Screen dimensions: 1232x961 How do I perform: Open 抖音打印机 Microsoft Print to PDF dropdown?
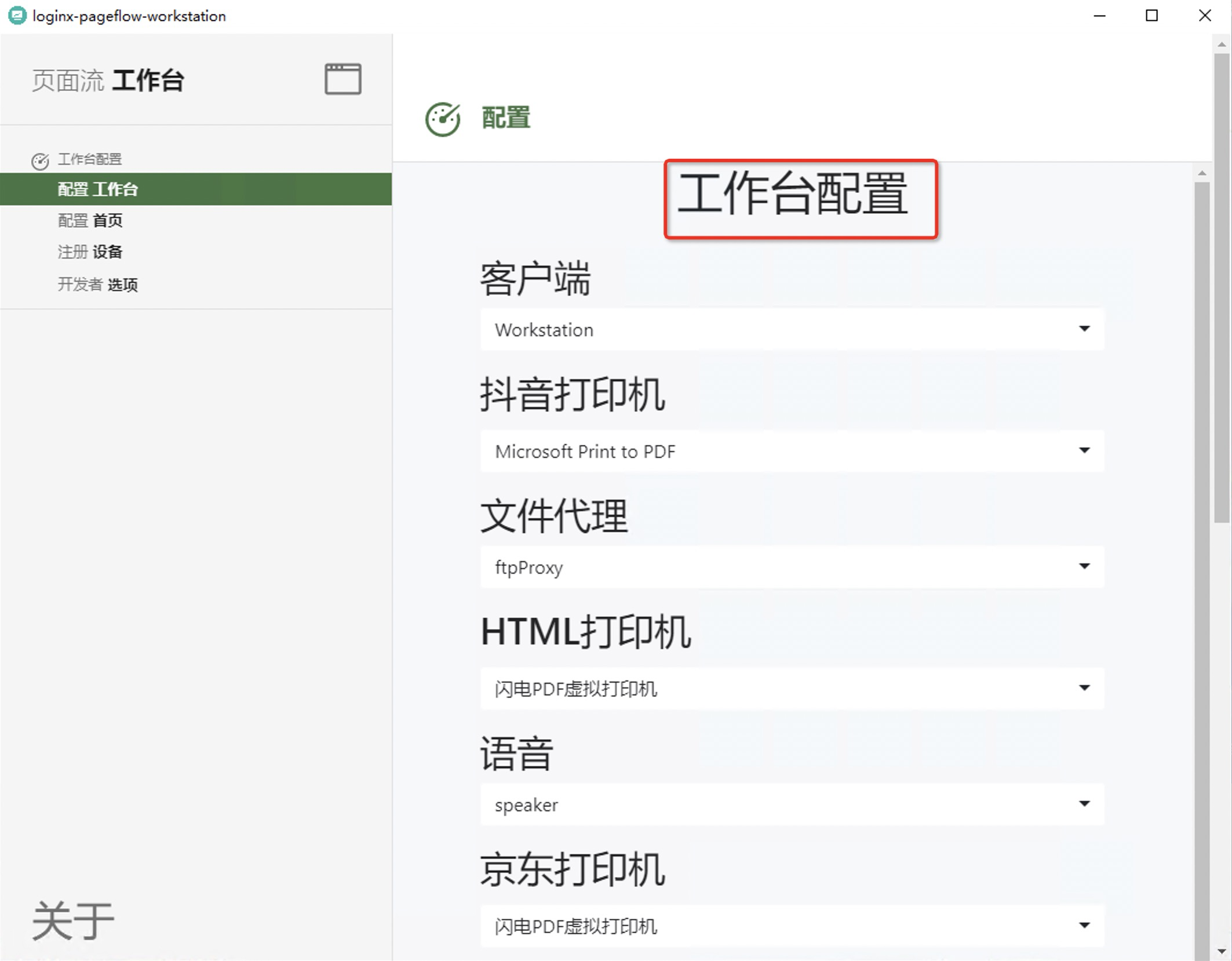tap(792, 451)
